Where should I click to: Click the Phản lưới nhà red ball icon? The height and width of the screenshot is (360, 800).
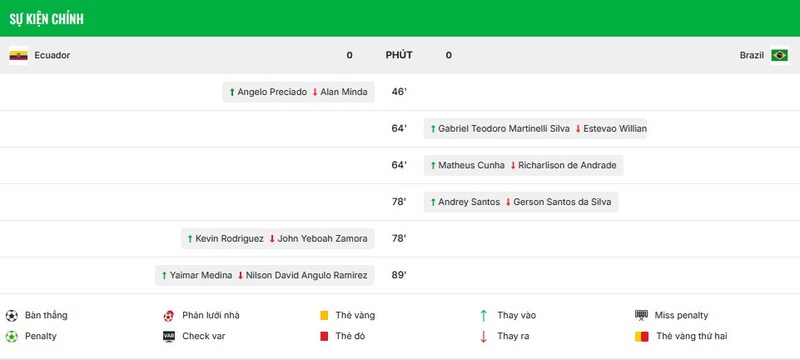168,316
